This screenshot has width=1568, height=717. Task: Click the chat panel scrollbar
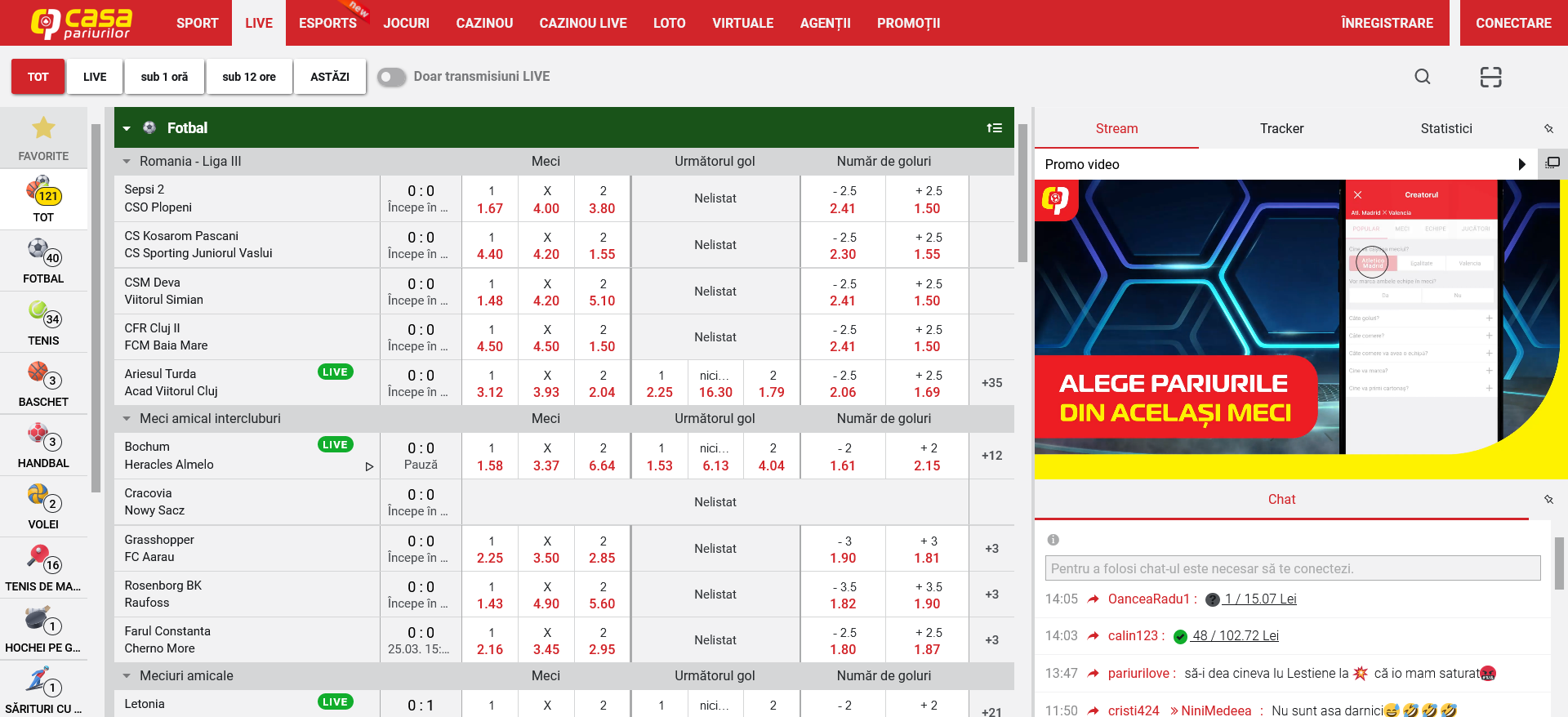click(x=1559, y=563)
